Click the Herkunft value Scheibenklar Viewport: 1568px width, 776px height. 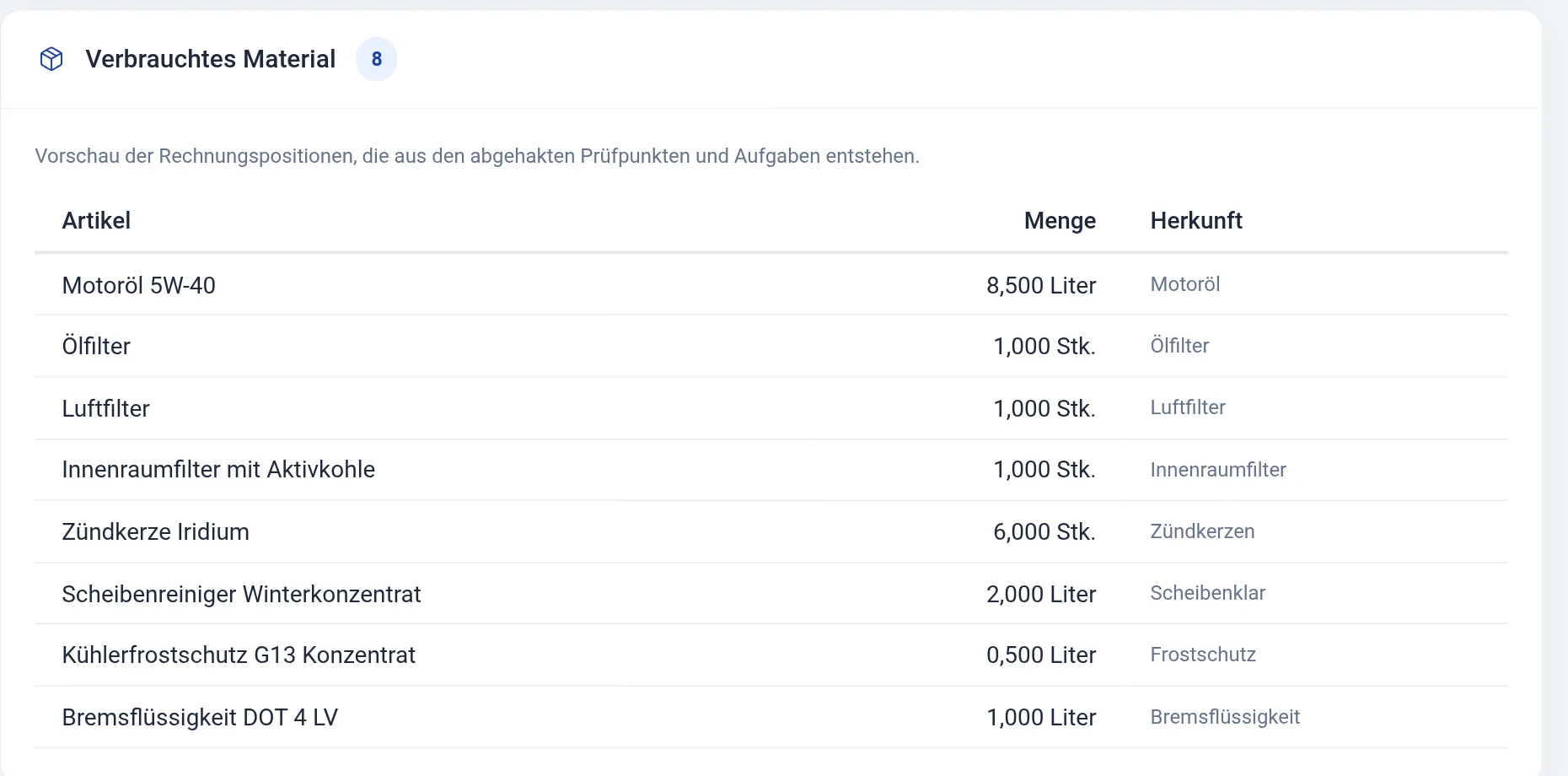[1208, 593]
